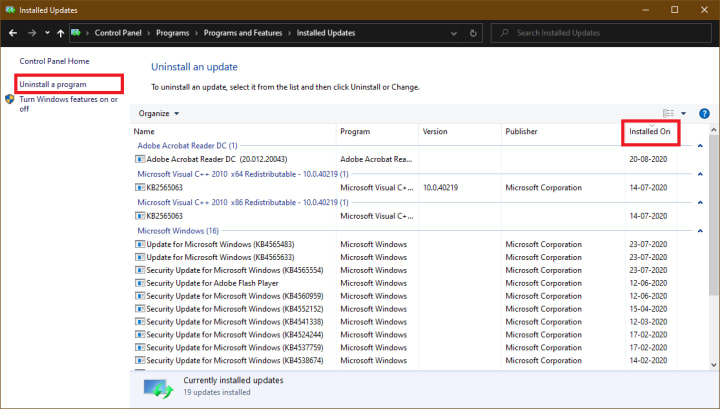
Task: Open the recent locations dropdown arrow
Action: click(47, 33)
